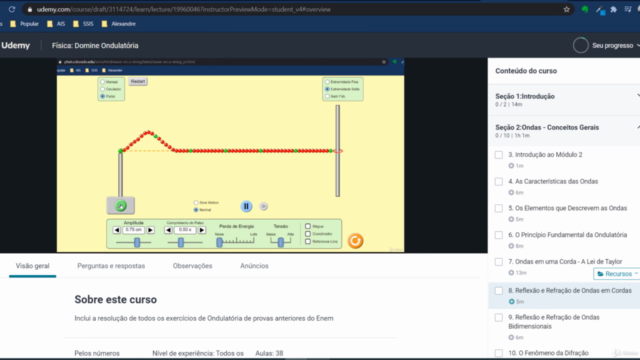Decrease amplitude with the left arrow
This screenshot has width=640, height=360.
click(x=117, y=230)
